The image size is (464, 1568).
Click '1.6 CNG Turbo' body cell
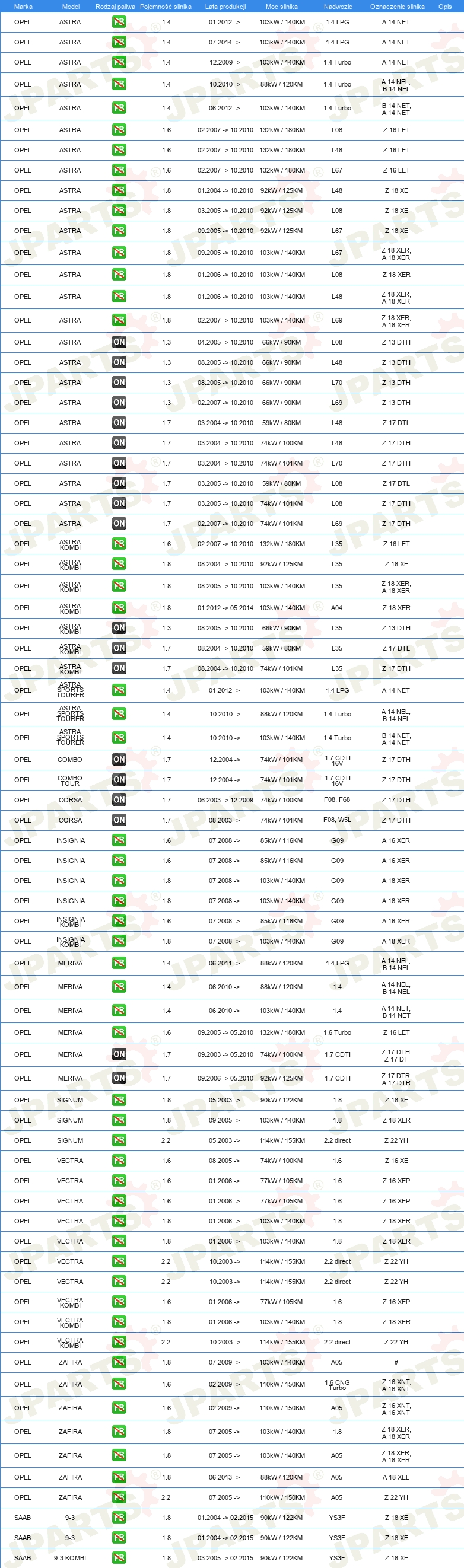(338, 1385)
